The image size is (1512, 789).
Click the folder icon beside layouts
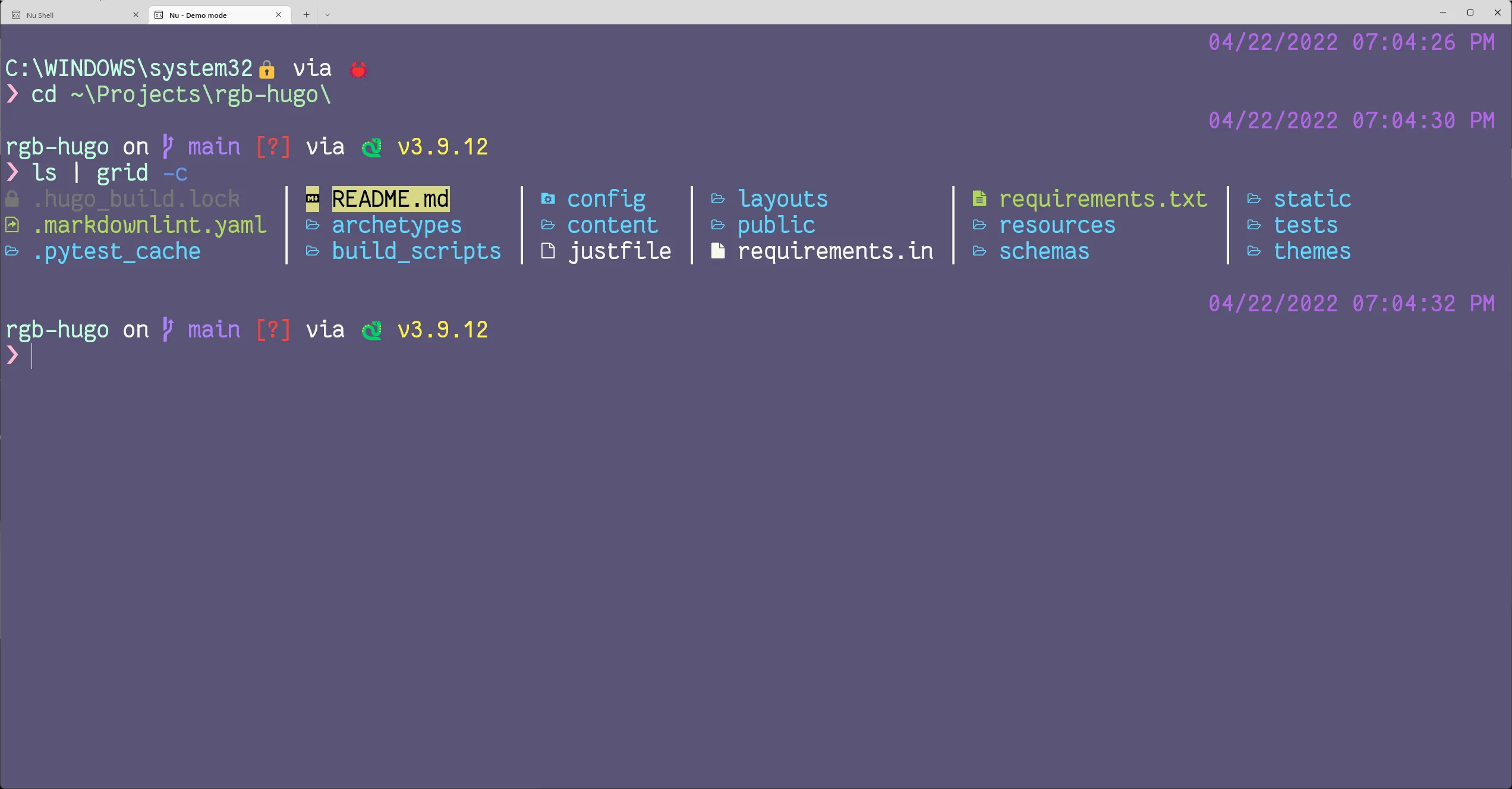718,199
